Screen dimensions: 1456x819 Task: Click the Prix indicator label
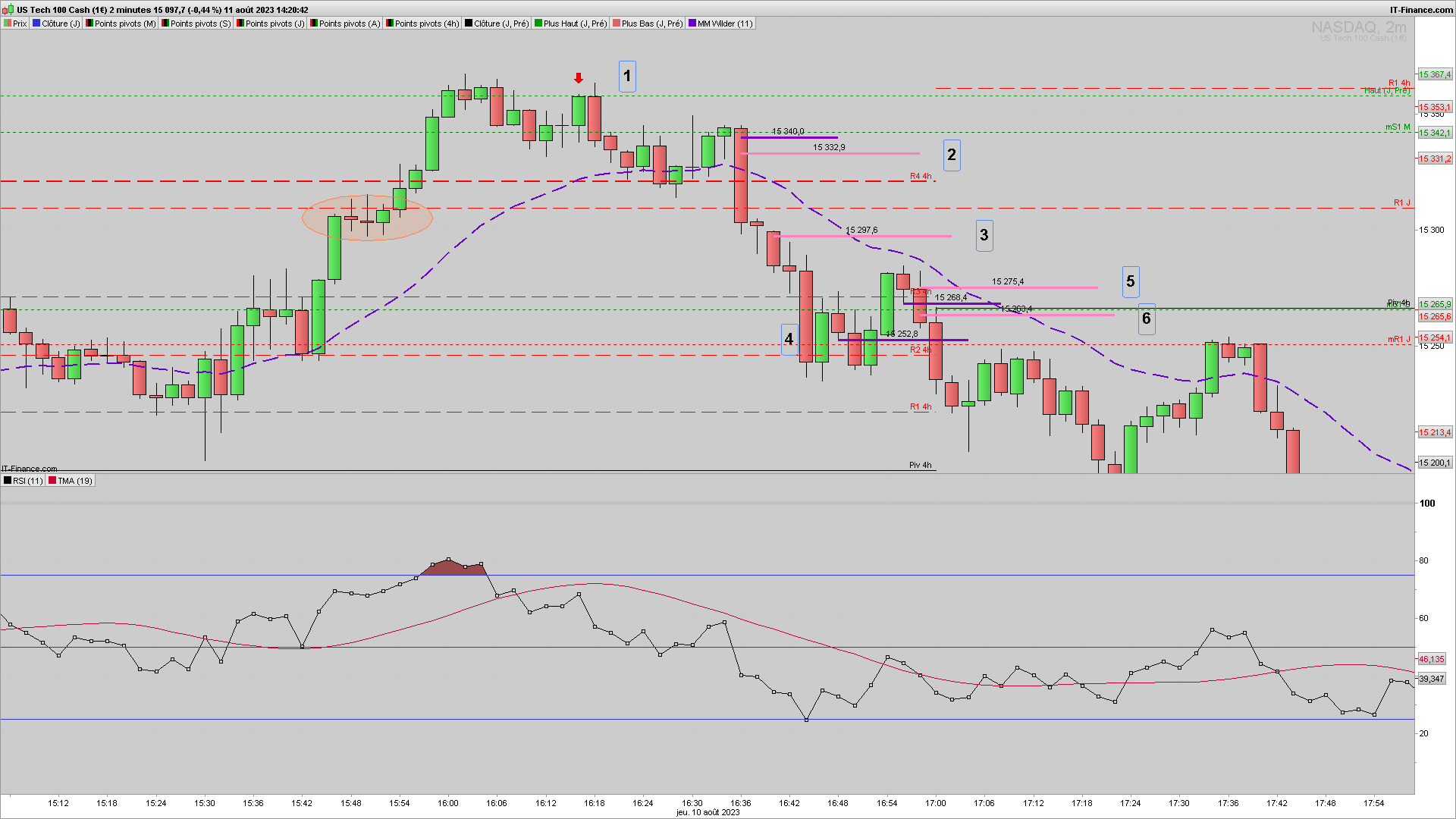tap(20, 24)
